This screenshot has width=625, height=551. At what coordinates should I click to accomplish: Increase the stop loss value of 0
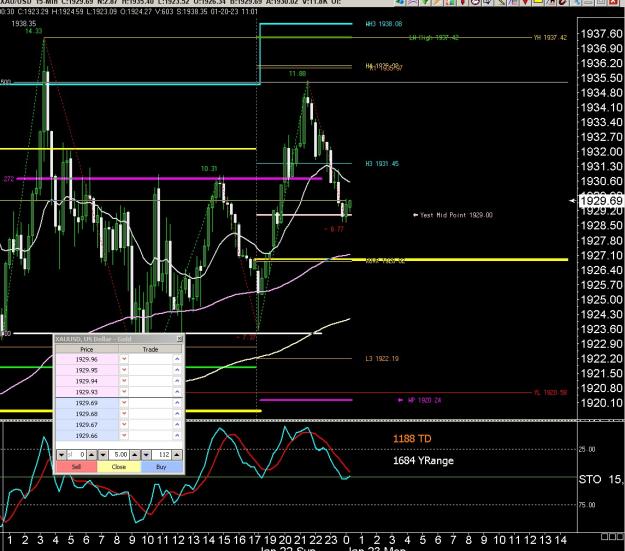(x=92, y=455)
